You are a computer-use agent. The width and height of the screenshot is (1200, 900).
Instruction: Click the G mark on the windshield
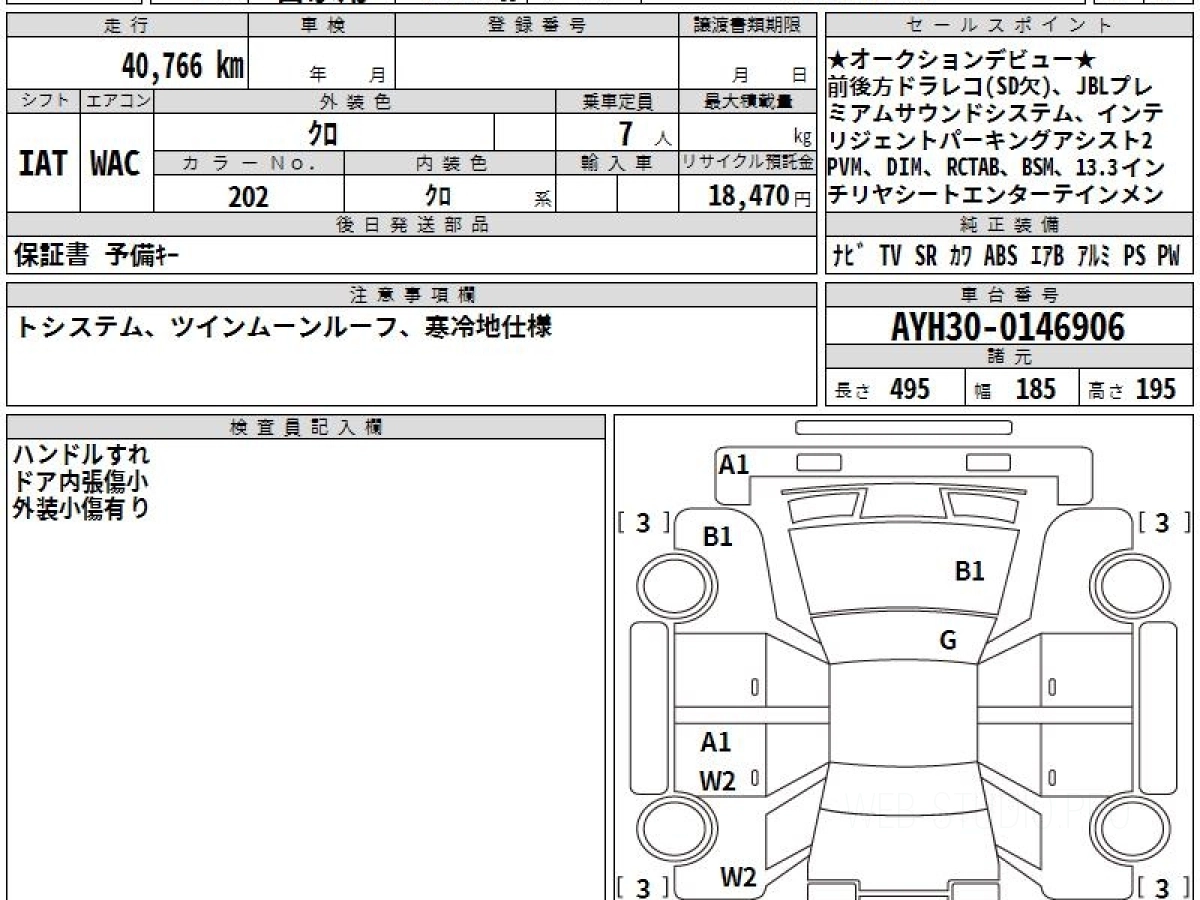(948, 640)
